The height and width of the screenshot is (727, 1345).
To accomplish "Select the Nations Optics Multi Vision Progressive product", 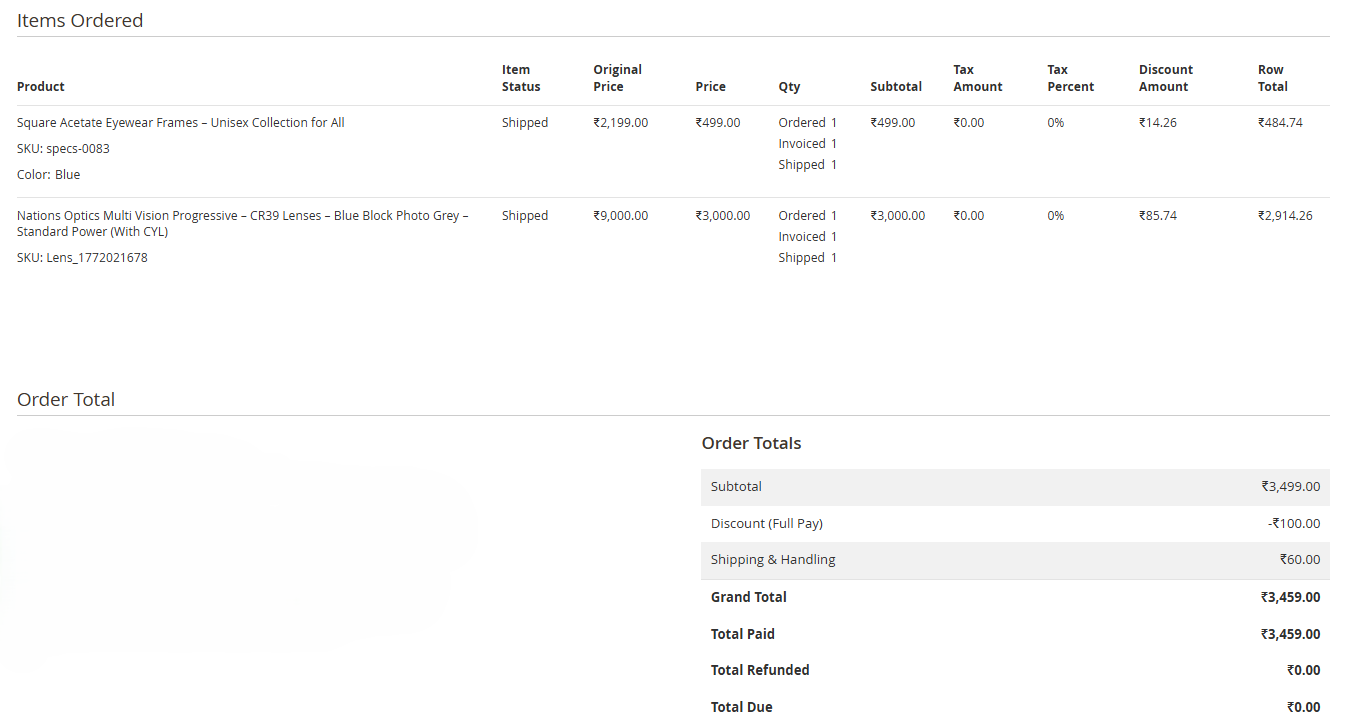I will [x=242, y=223].
